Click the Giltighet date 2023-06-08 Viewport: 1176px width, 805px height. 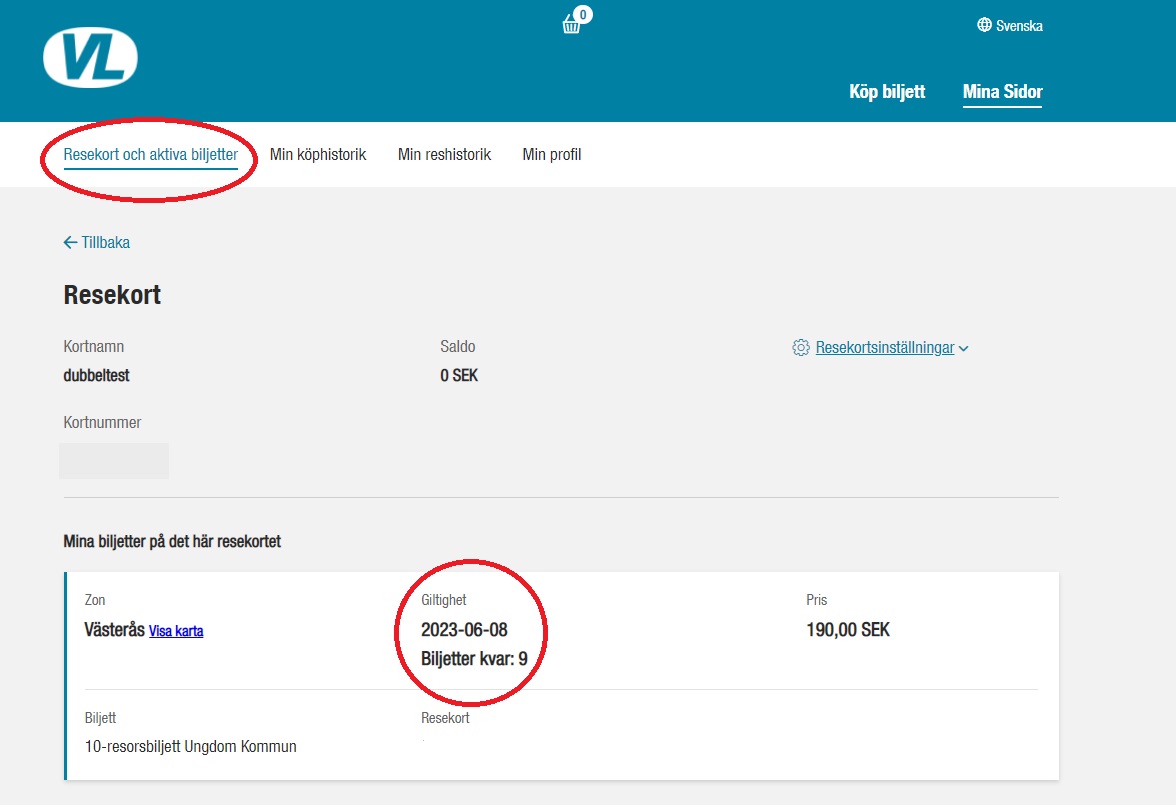tap(465, 630)
